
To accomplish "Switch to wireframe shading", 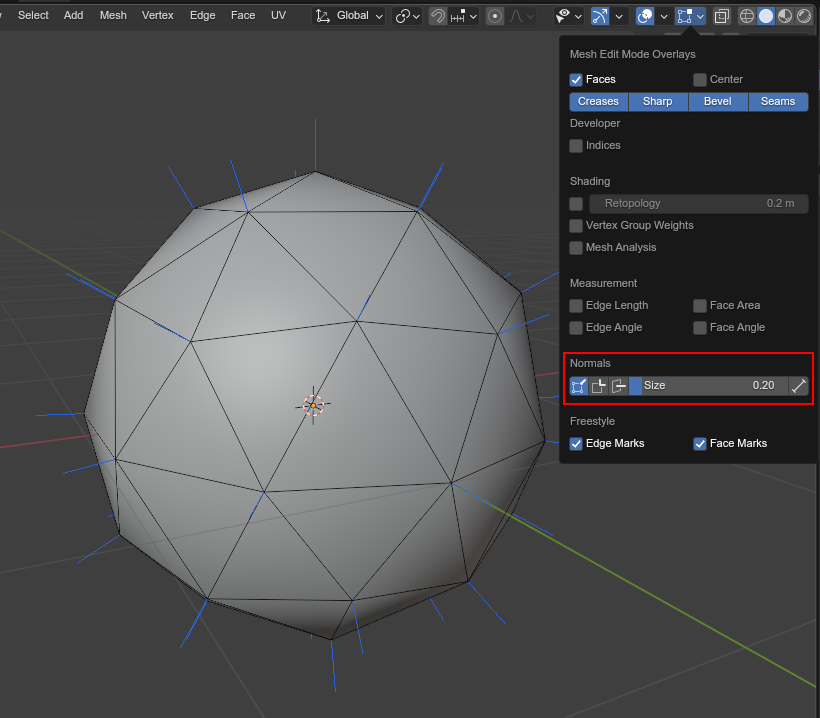I will pos(747,17).
